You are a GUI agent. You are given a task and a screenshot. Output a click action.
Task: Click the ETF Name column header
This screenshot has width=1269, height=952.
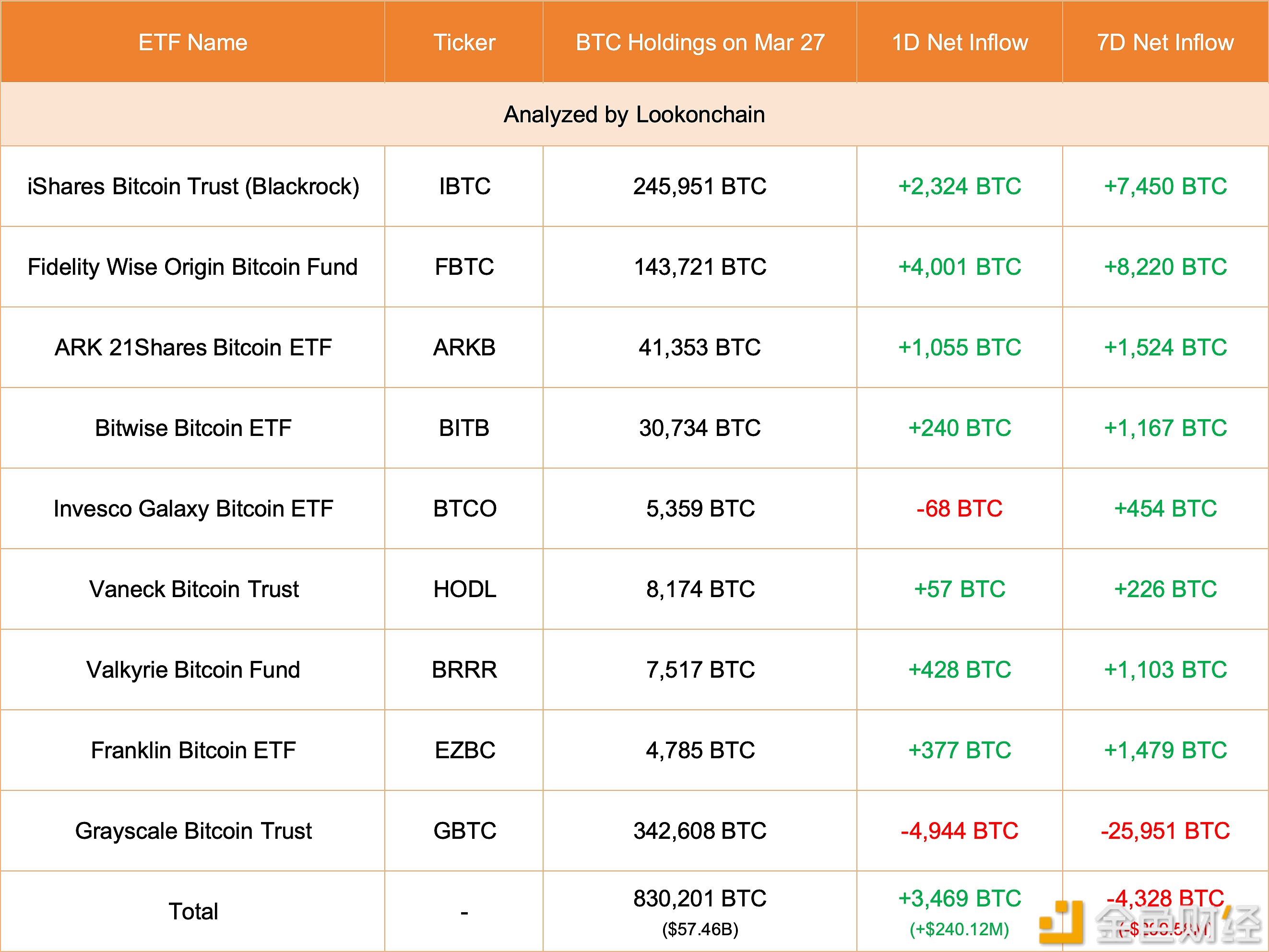coord(193,42)
